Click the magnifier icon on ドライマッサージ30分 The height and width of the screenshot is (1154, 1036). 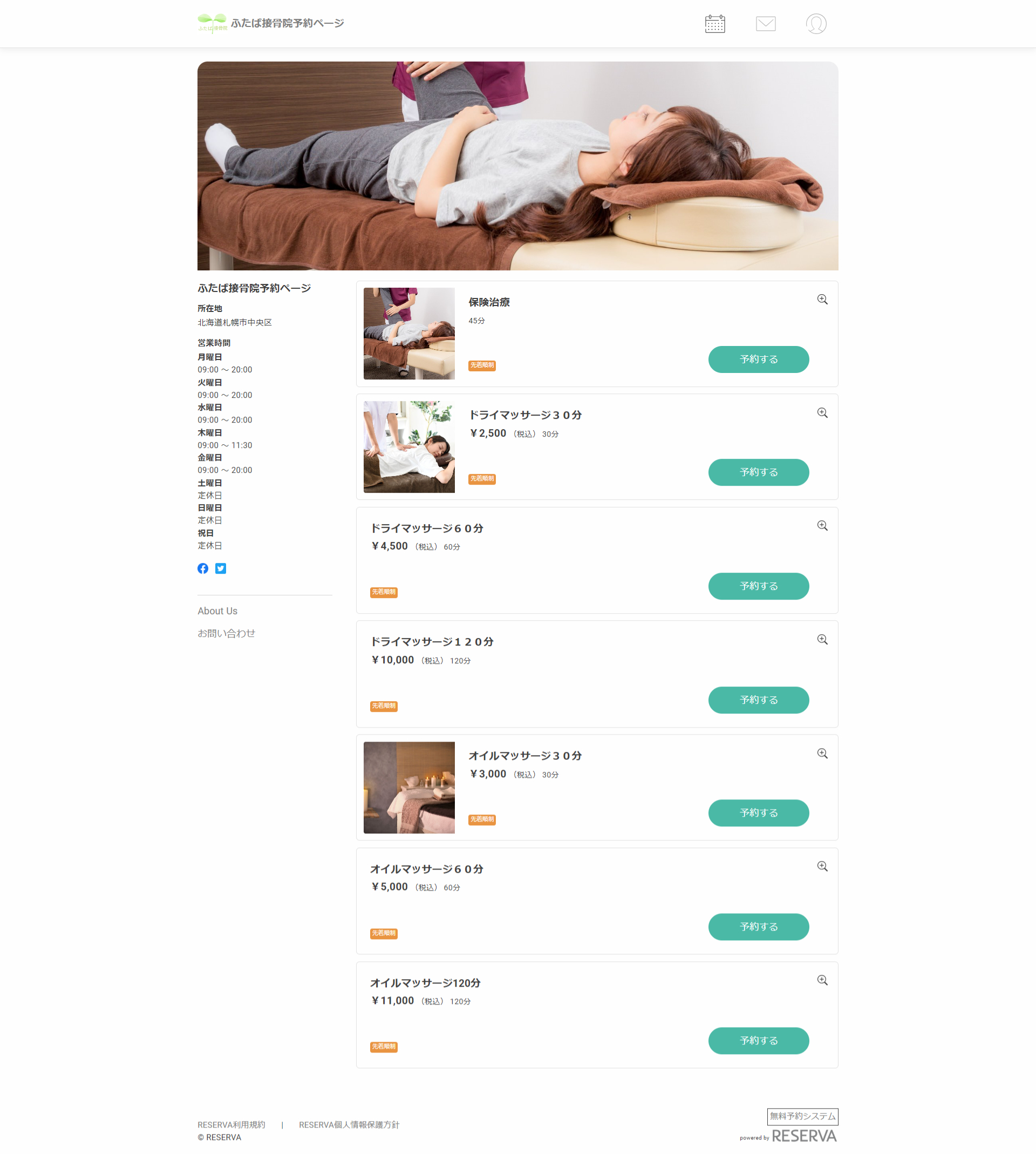click(822, 413)
